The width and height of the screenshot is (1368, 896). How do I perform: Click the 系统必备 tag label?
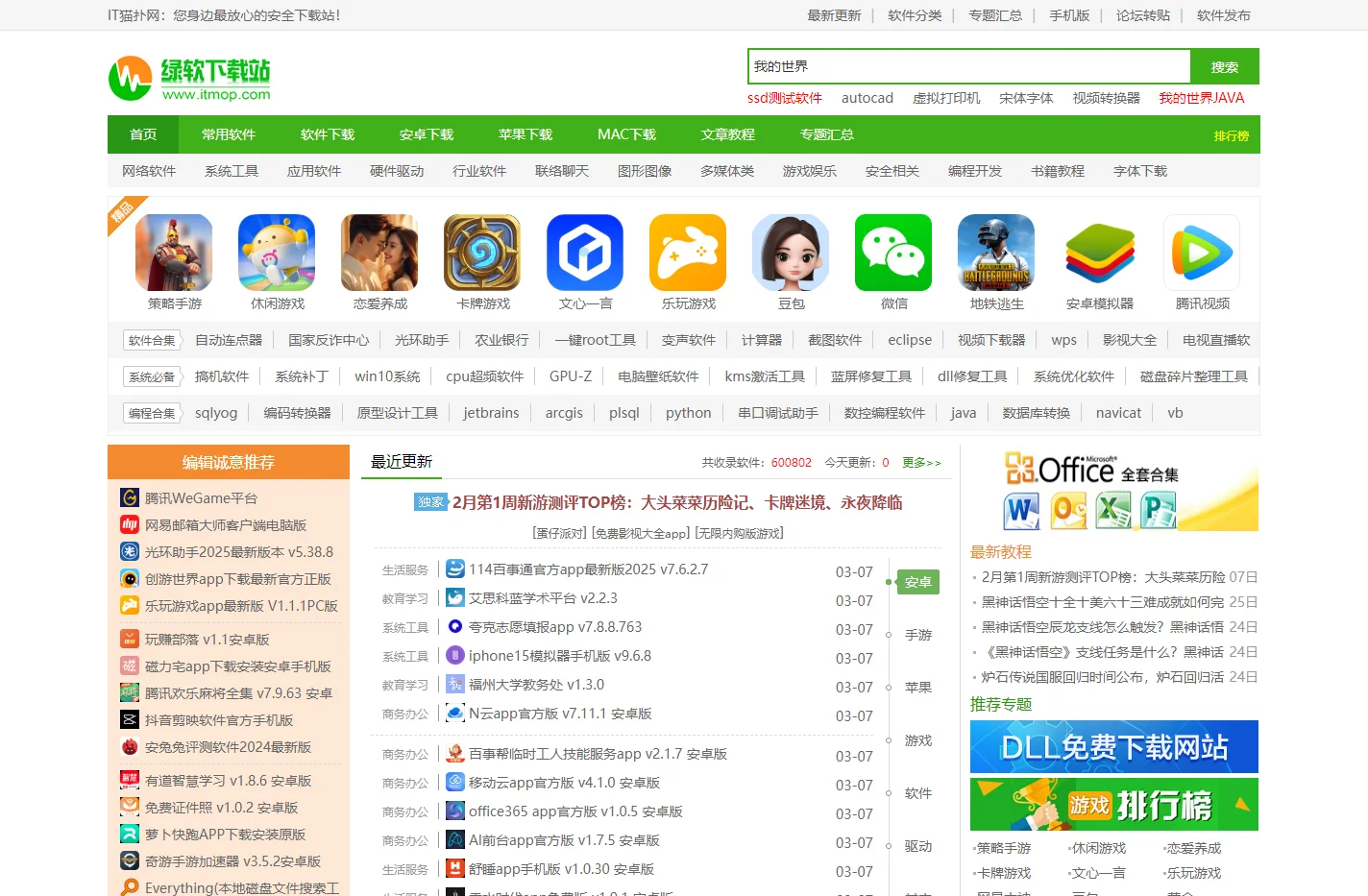pos(152,376)
